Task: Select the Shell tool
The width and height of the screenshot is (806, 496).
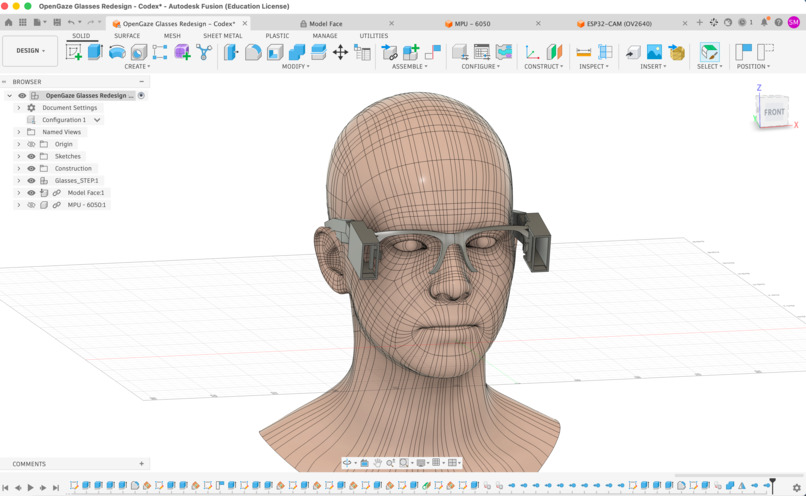Action: [275, 52]
